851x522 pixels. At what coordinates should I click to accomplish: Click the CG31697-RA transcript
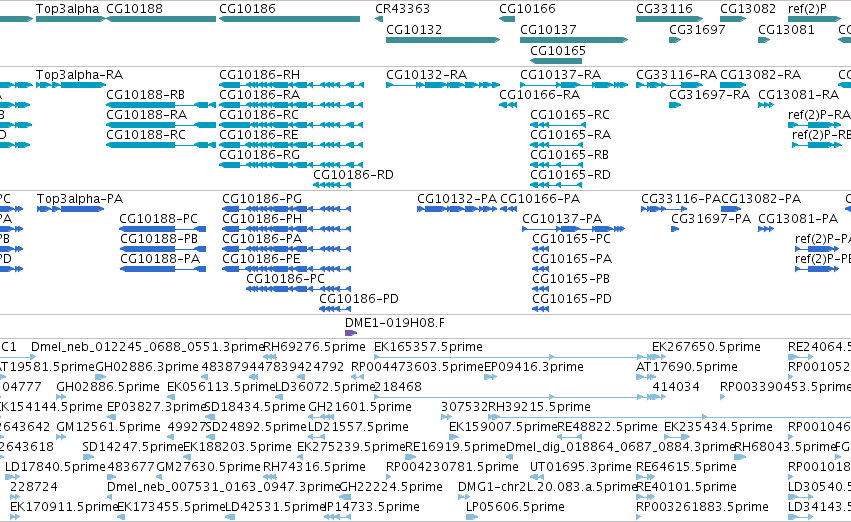[x=675, y=105]
